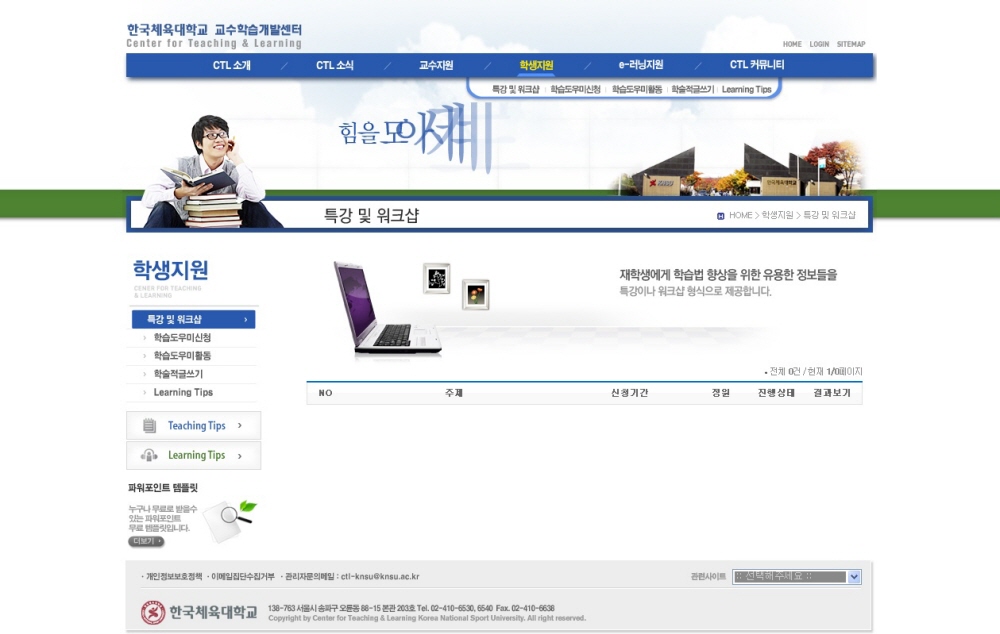Viewport: 1000px width, 634px height.
Task: Click the footer 한국체육대학교 emblem logo
Action: 153,612
